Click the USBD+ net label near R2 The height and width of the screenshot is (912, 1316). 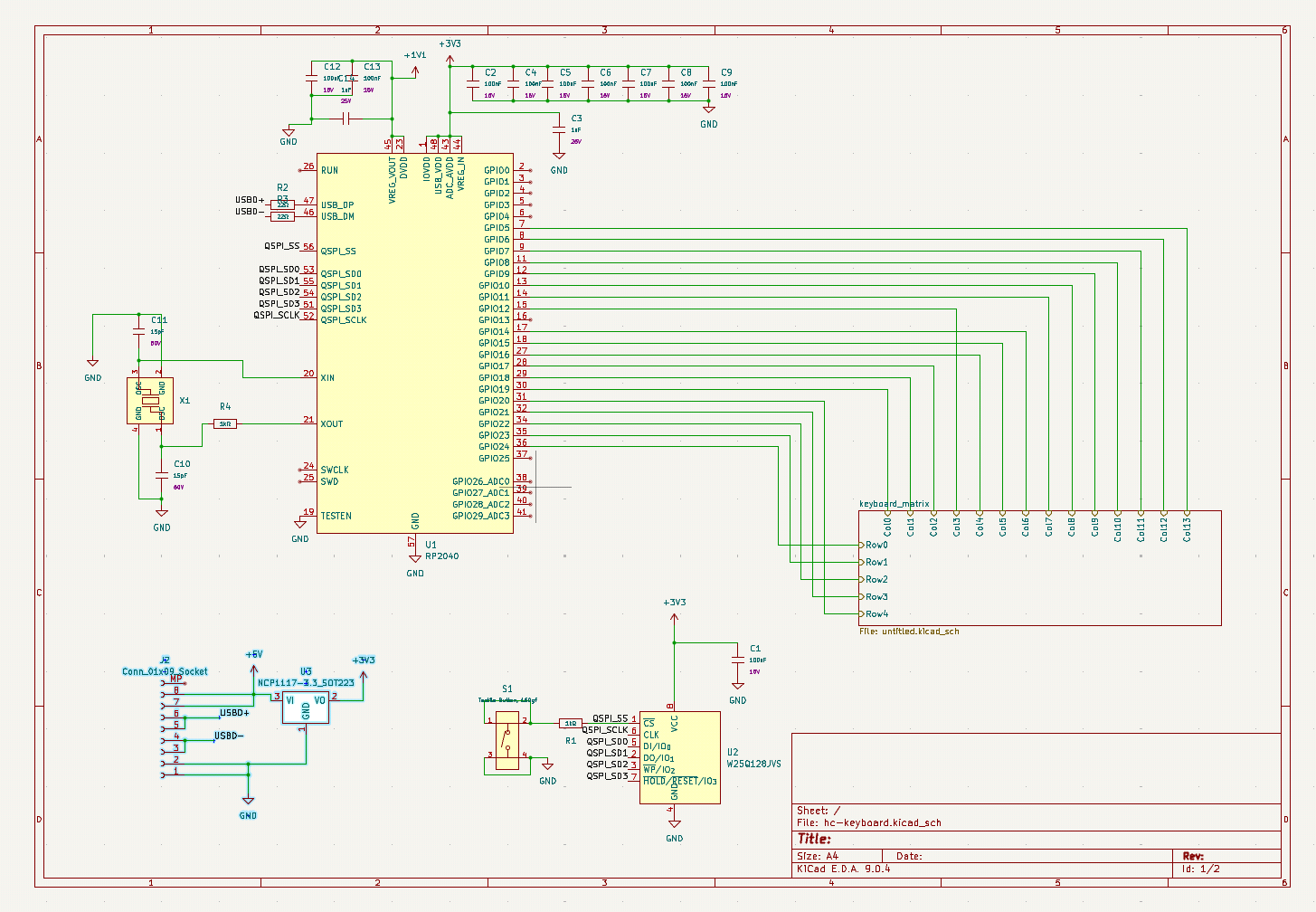pyautogui.click(x=250, y=200)
